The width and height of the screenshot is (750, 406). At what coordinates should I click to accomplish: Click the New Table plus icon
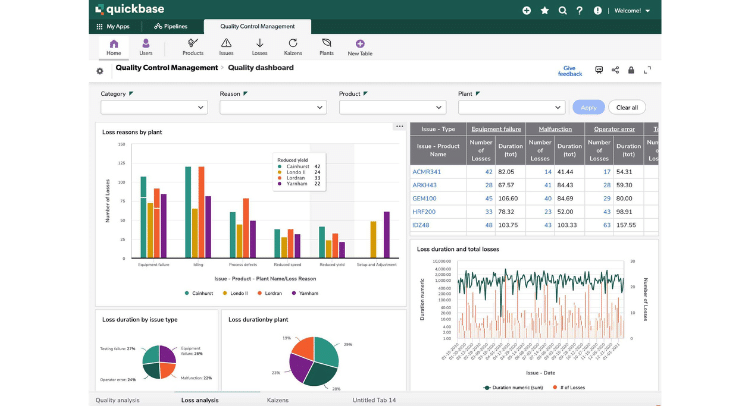pyautogui.click(x=360, y=44)
